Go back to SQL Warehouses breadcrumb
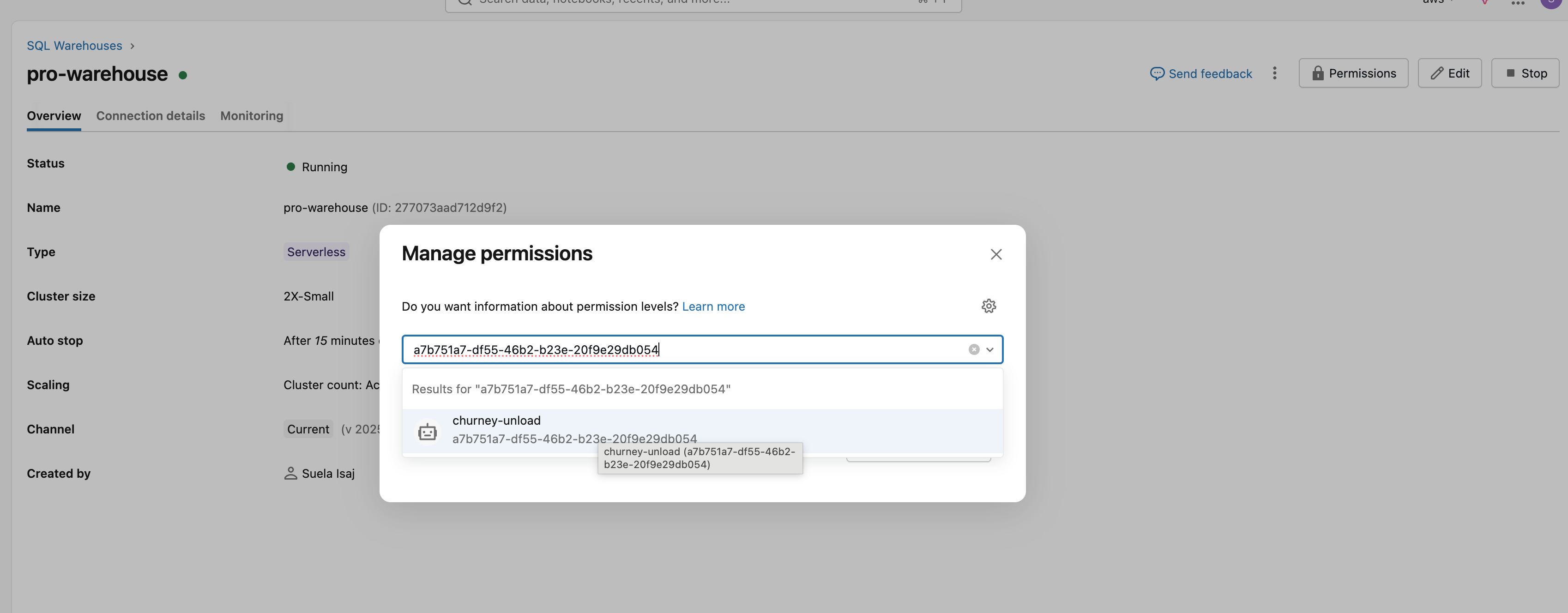Image resolution: width=1568 pixels, height=613 pixels. tap(74, 46)
